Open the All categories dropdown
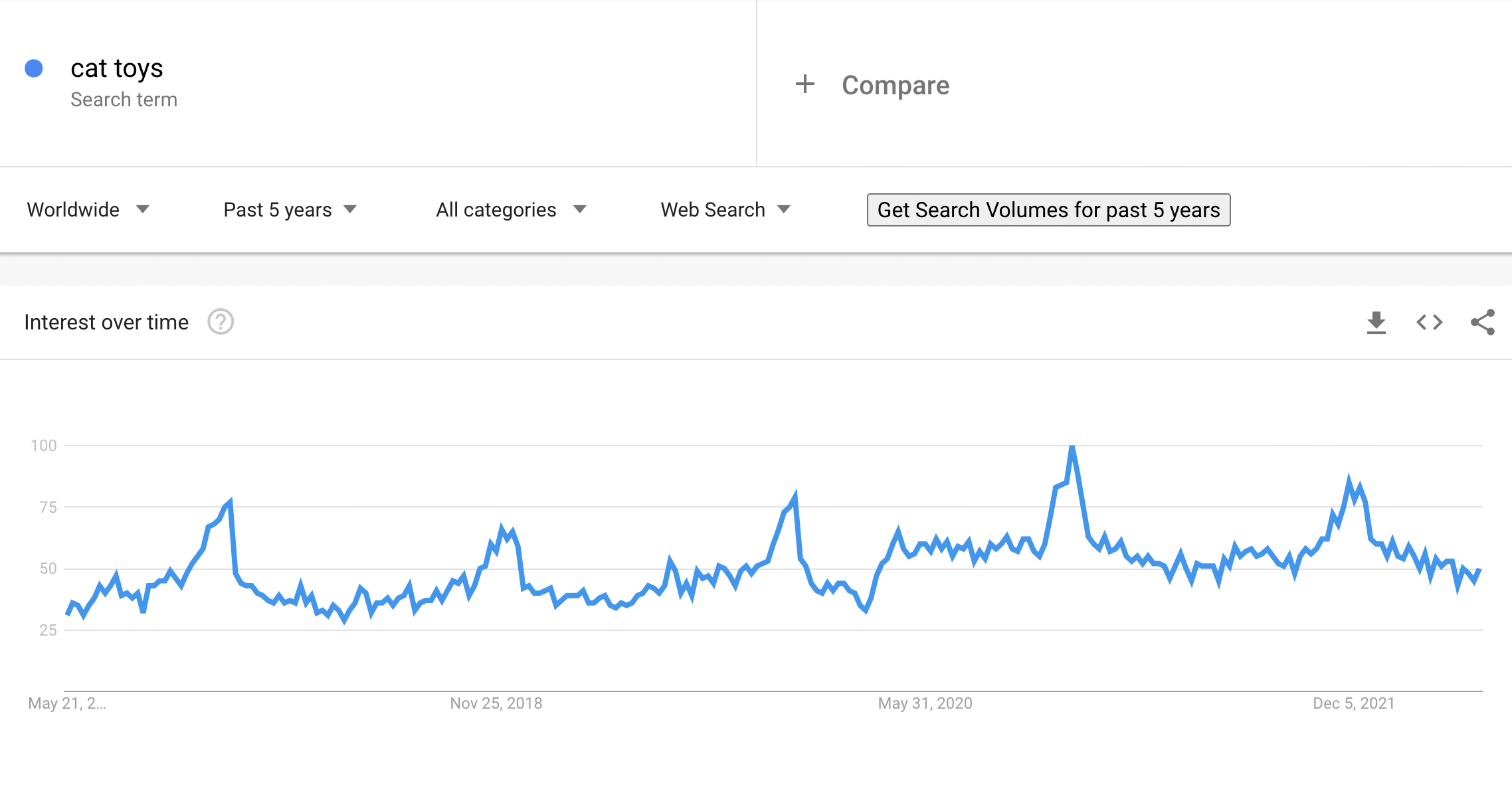 click(512, 210)
